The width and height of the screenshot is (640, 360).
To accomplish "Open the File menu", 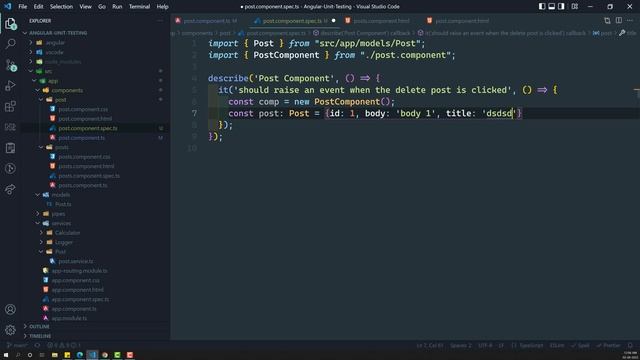I will coord(23,7).
